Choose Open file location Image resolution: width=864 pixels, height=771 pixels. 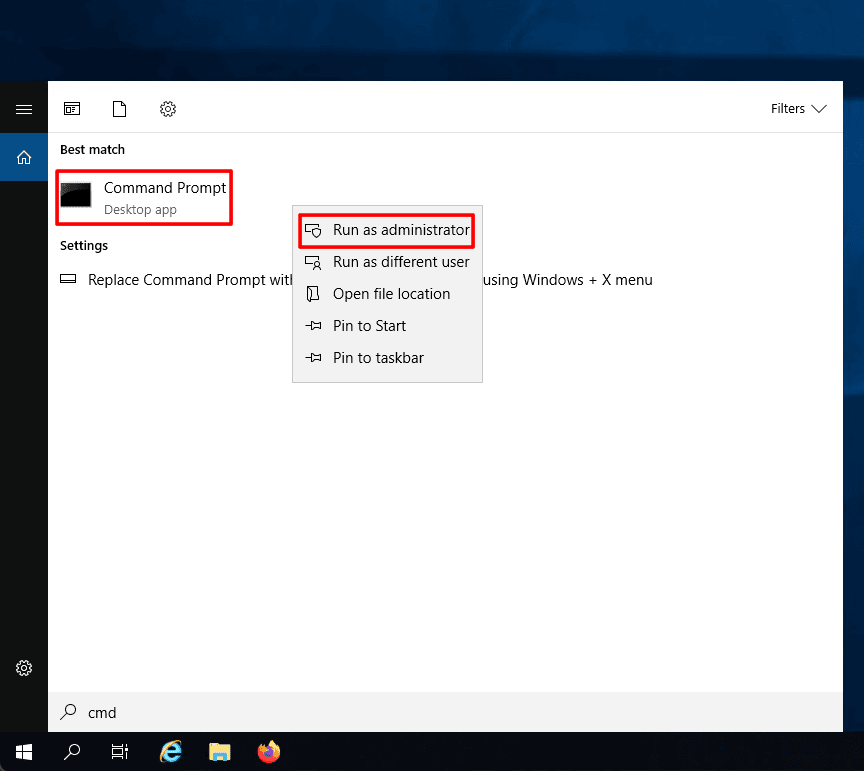(391, 294)
